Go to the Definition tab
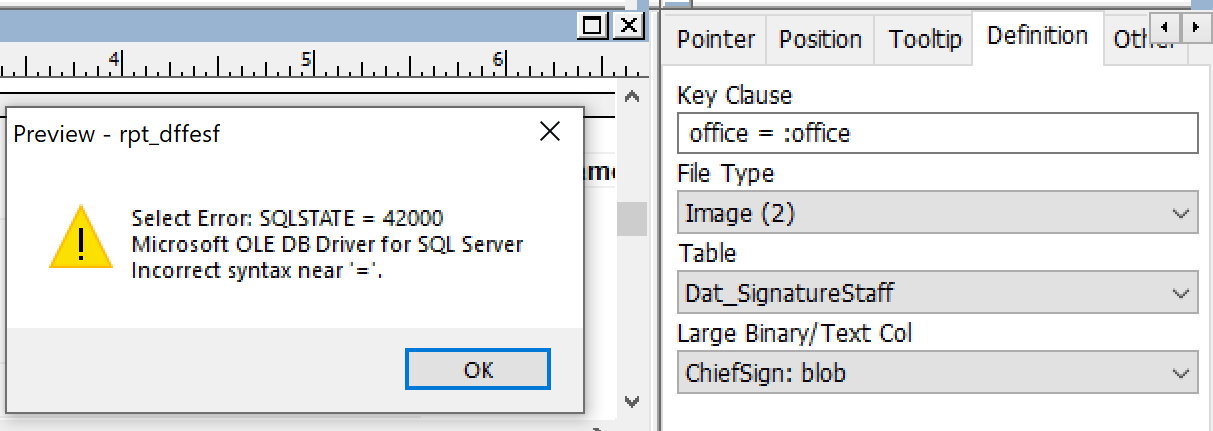 coord(1037,36)
